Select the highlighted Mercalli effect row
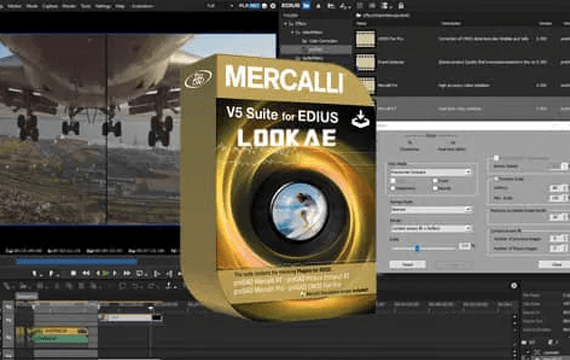 pyautogui.click(x=473, y=109)
